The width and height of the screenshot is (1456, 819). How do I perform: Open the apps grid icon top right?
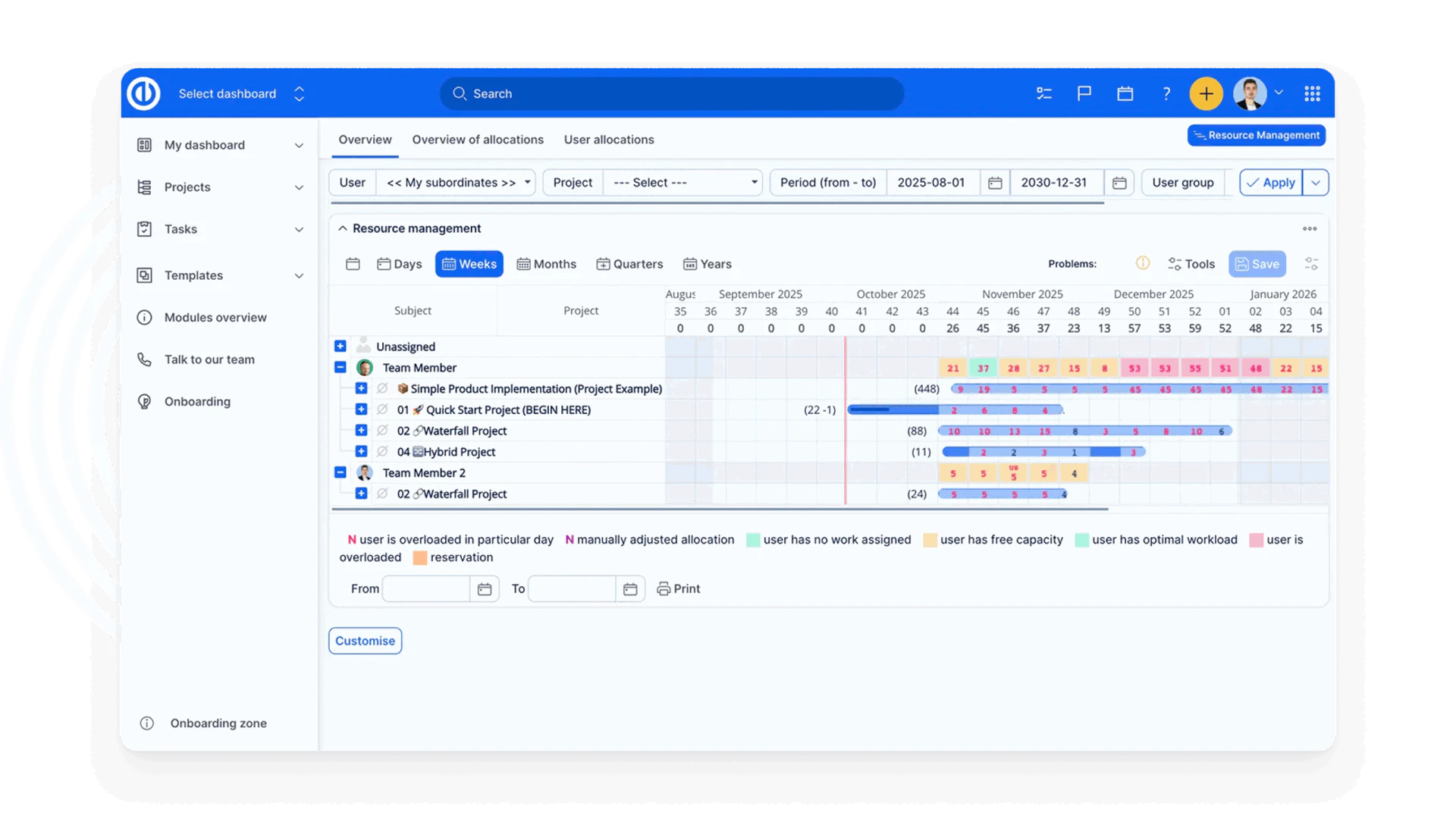pos(1313,93)
